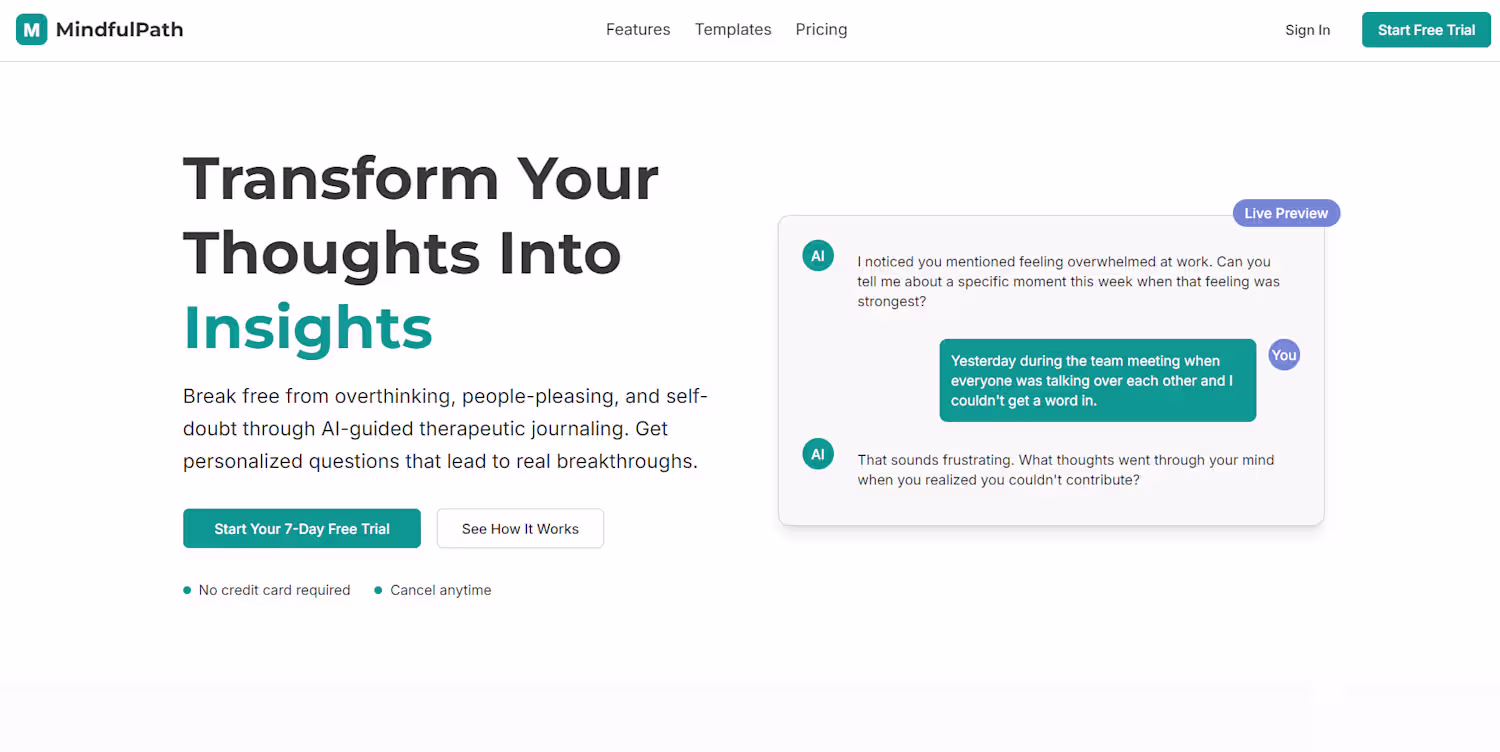This screenshot has height=752, width=1500.
Task: Click the AI reply "That sounds frustrating"
Action: [1065, 470]
